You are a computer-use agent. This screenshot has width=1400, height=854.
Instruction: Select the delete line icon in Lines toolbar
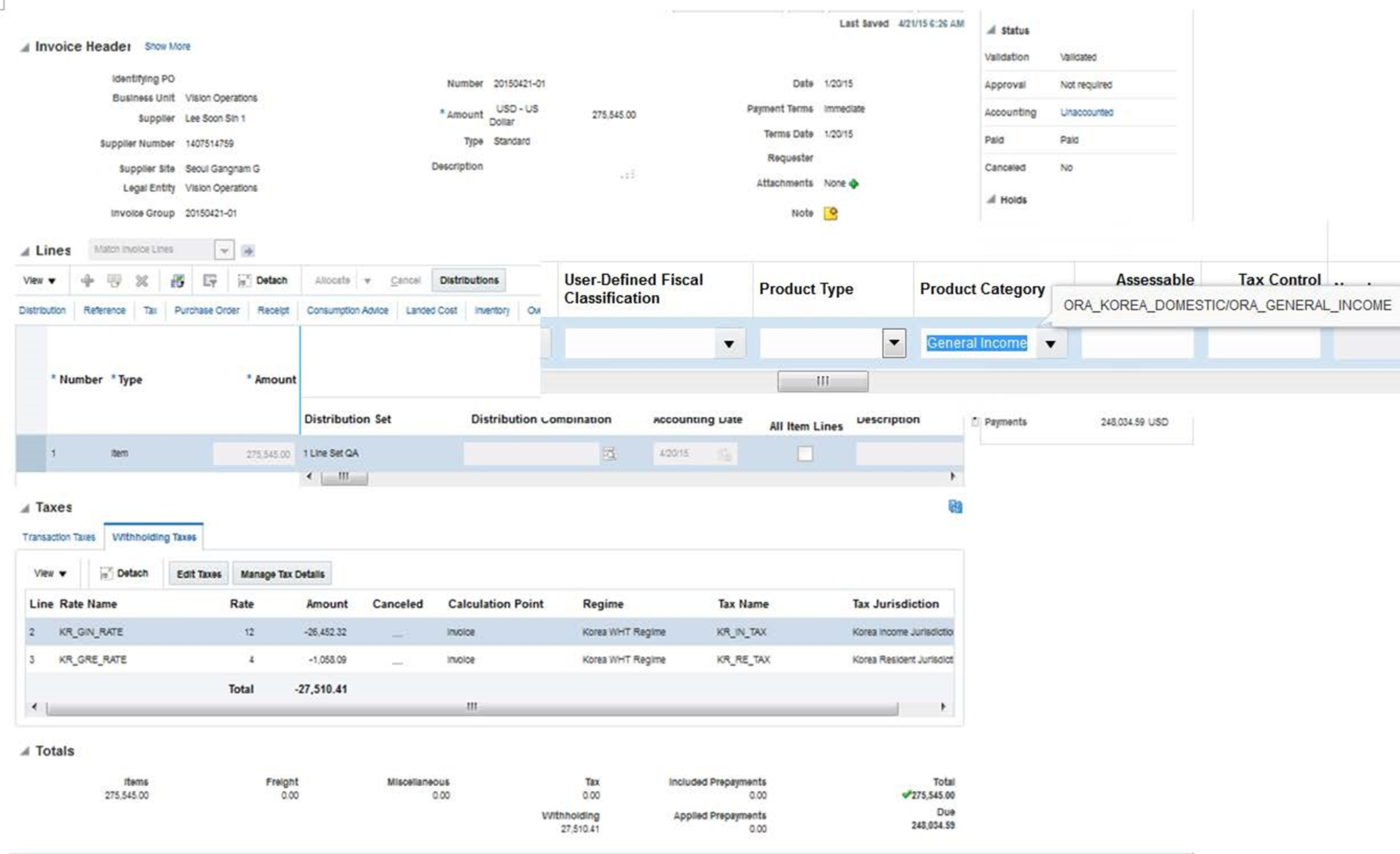(142, 280)
